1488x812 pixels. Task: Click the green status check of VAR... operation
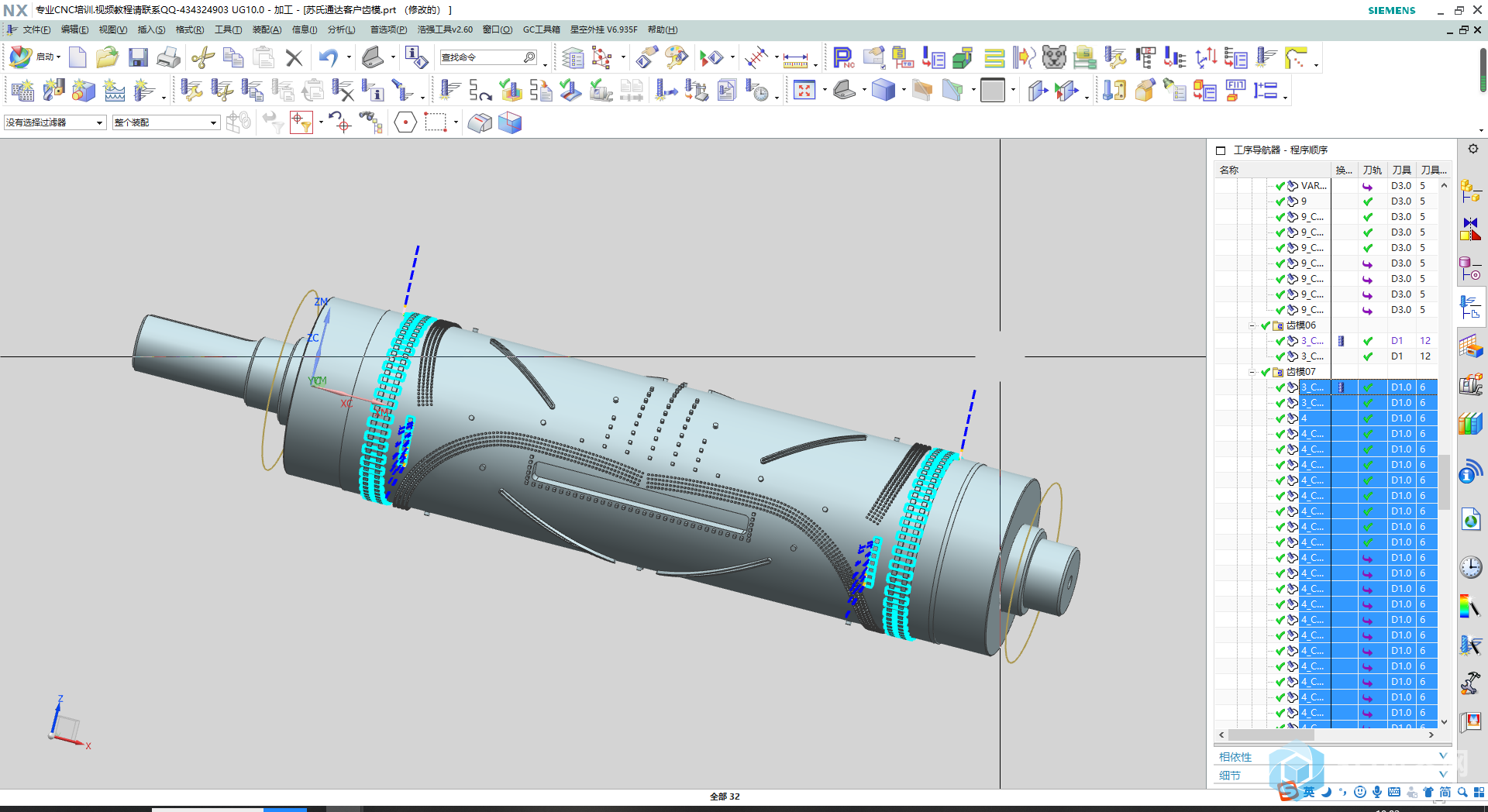tap(1280, 186)
